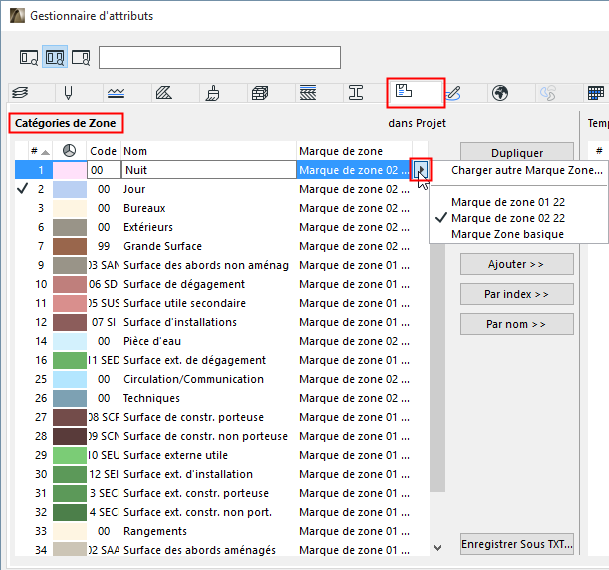Click index number 1 of the selected row
Screen dimensions: 609x570
click(x=41, y=170)
